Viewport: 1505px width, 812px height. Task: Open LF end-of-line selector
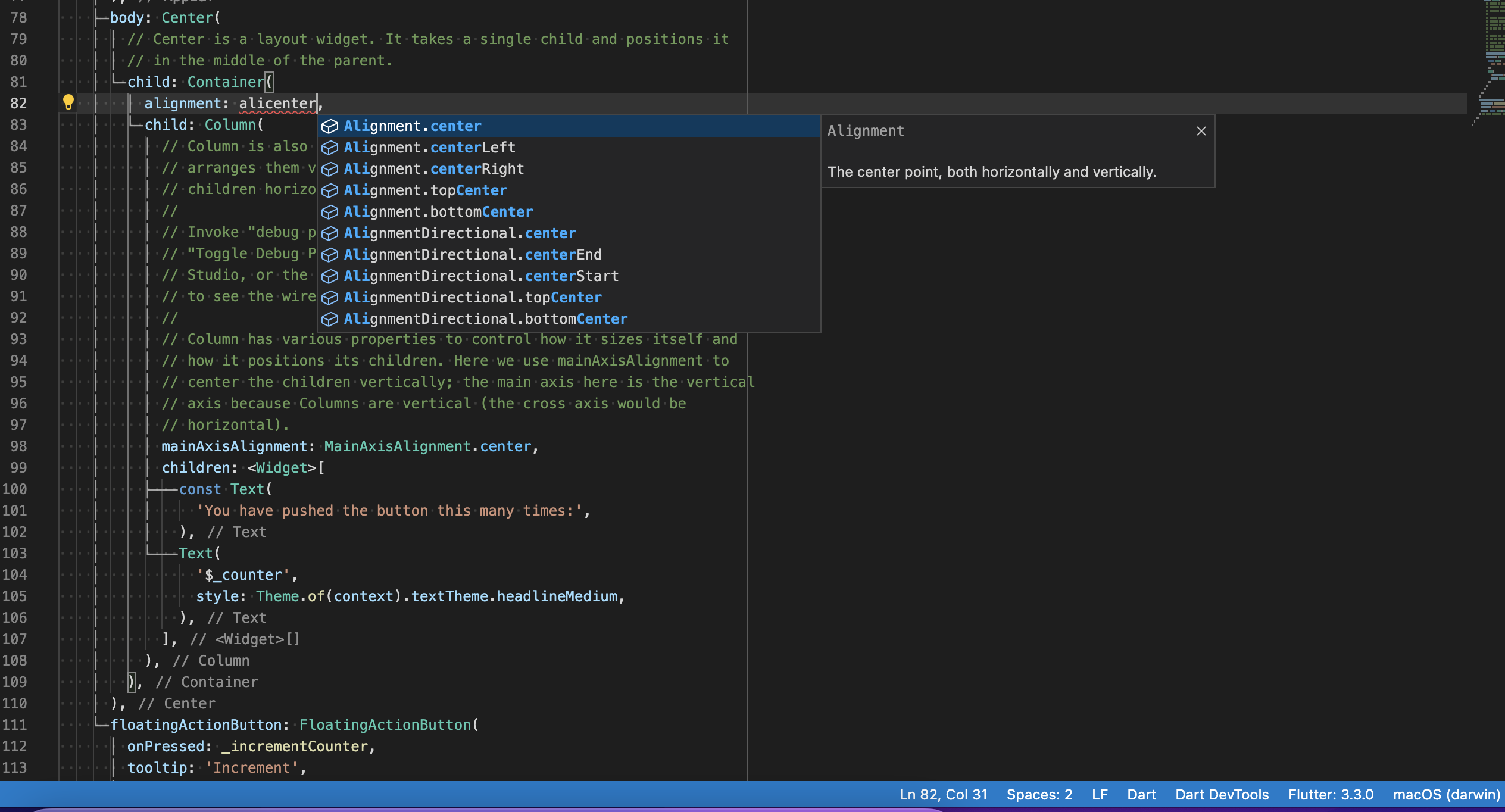point(1100,795)
